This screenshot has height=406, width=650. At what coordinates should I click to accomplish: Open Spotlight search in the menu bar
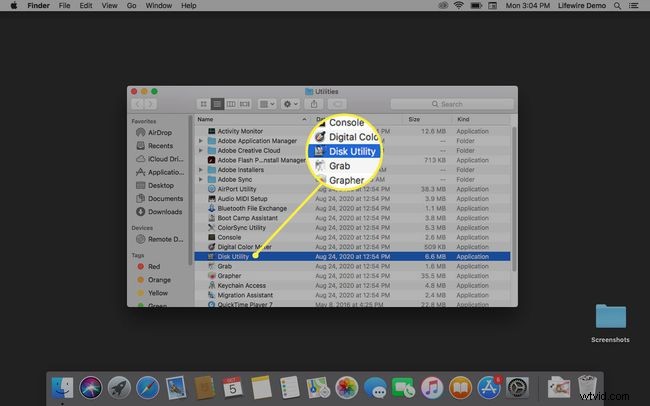(x=617, y=5)
